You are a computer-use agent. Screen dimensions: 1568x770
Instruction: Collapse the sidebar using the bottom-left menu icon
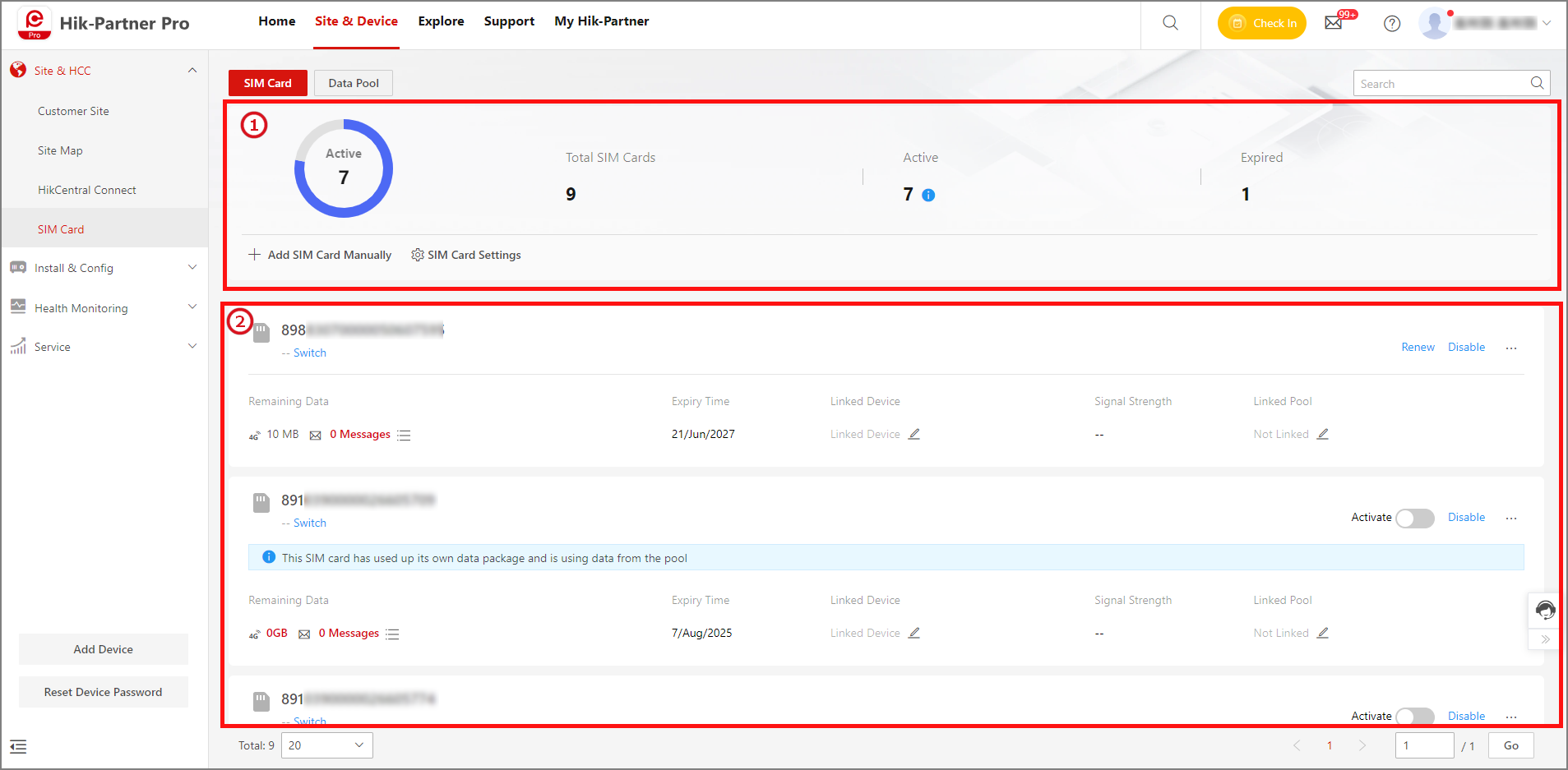18,746
